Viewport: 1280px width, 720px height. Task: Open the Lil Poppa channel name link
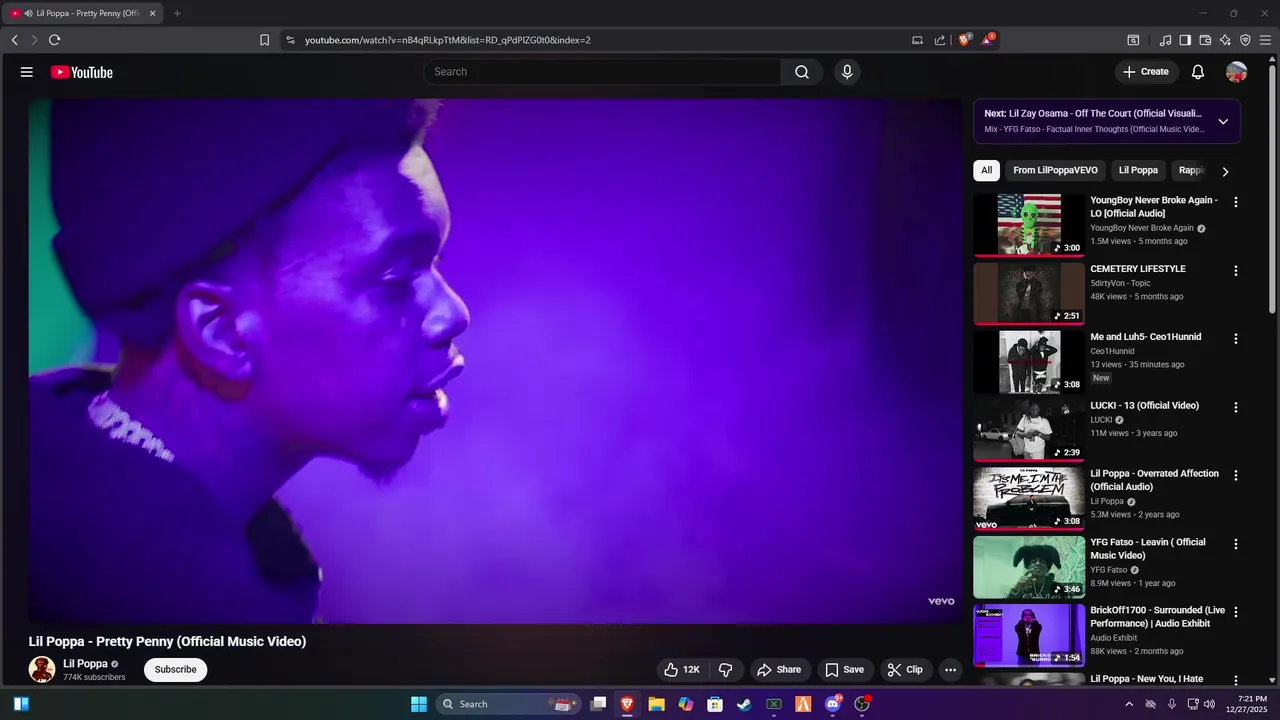pyautogui.click(x=85, y=664)
